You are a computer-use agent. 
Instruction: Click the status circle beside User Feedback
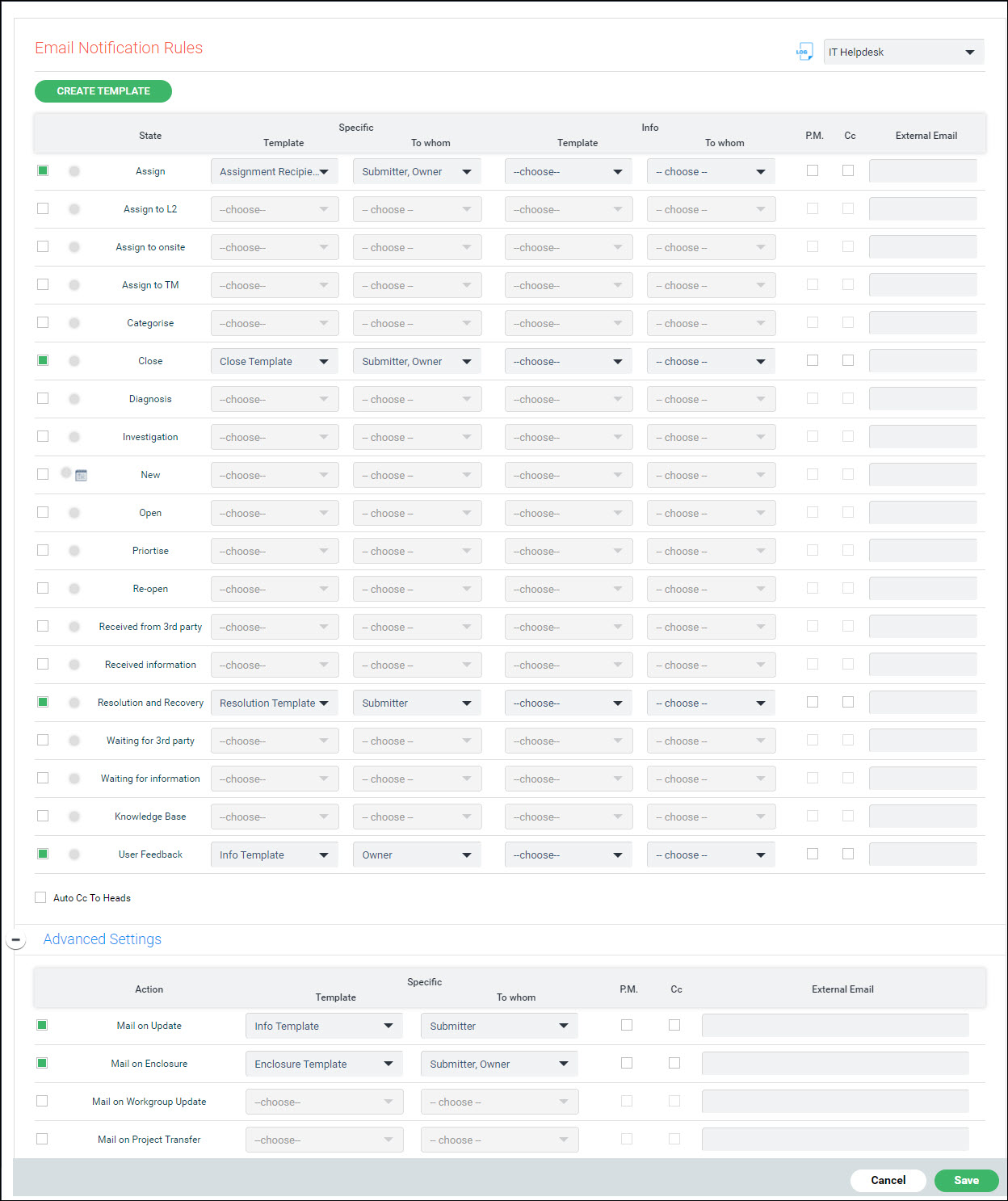74,855
